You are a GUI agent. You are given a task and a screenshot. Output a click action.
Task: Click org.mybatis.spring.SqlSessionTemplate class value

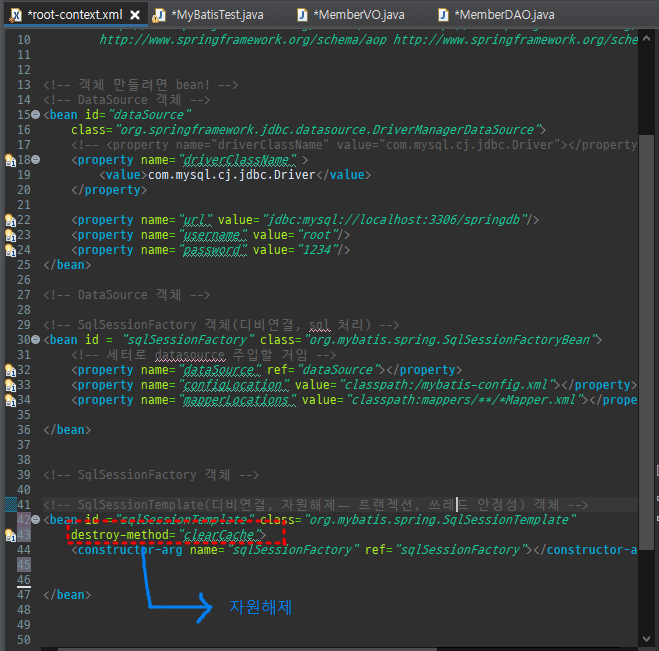coord(440,519)
